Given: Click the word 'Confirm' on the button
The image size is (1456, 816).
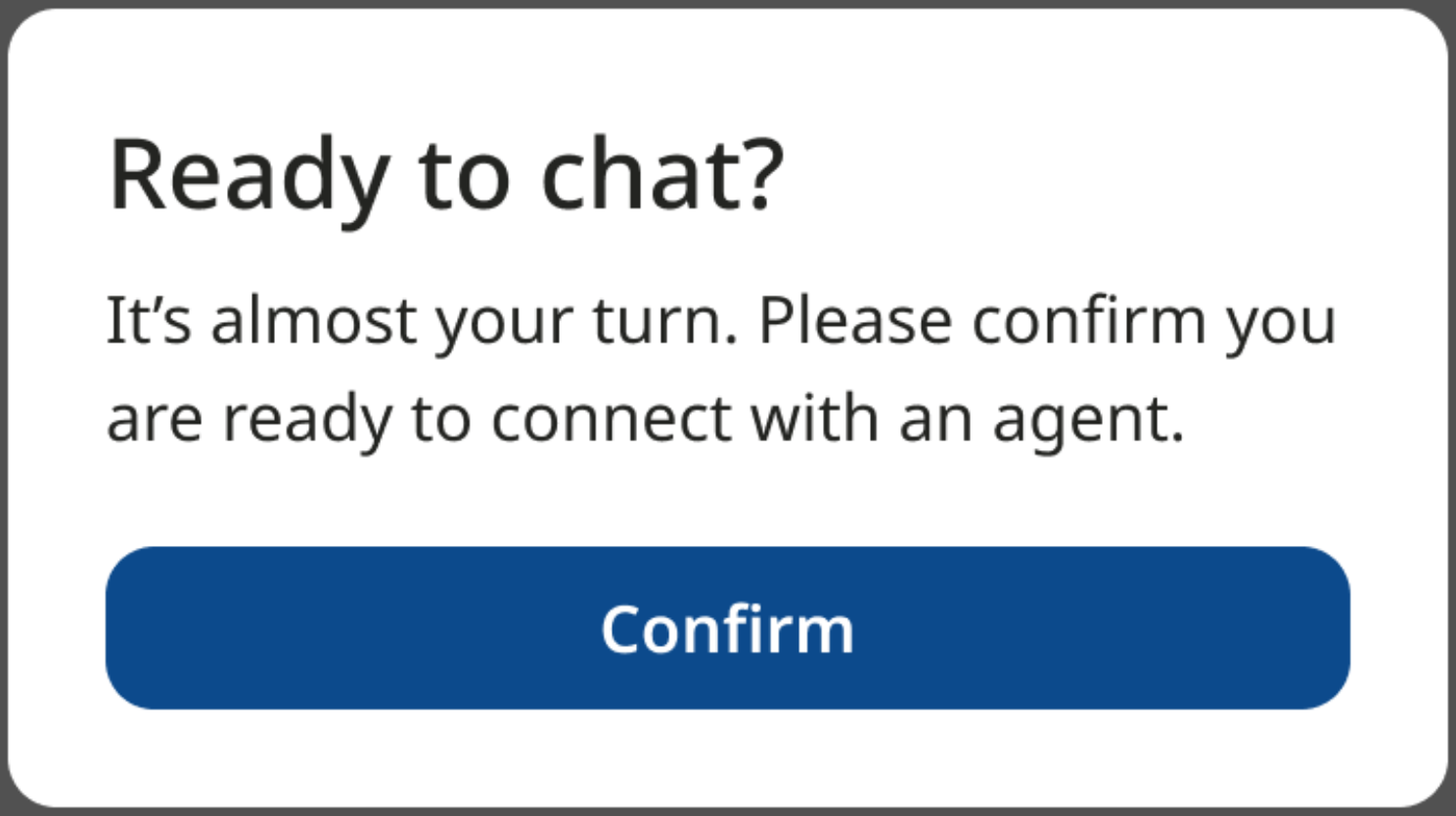Looking at the screenshot, I should pos(728,629).
